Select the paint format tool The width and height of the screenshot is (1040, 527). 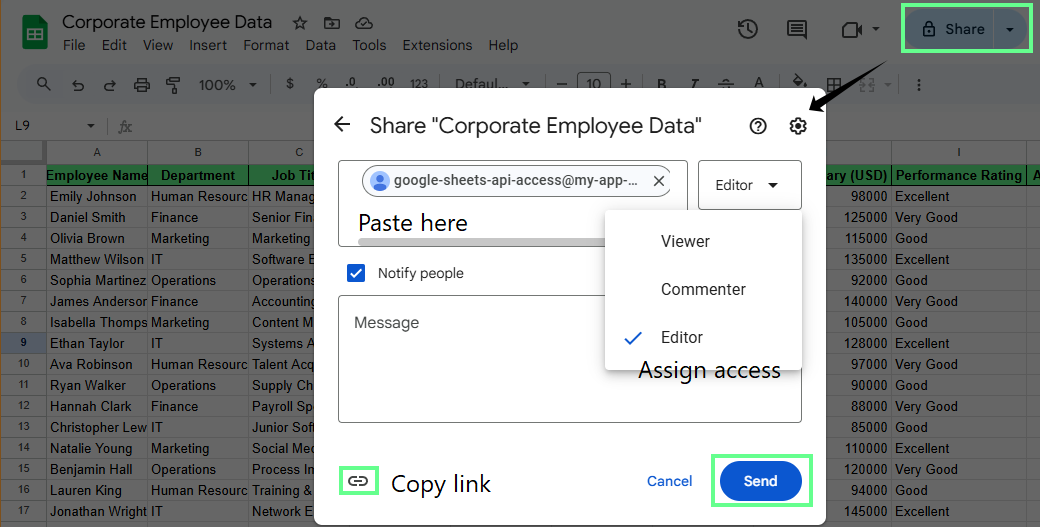point(173,85)
